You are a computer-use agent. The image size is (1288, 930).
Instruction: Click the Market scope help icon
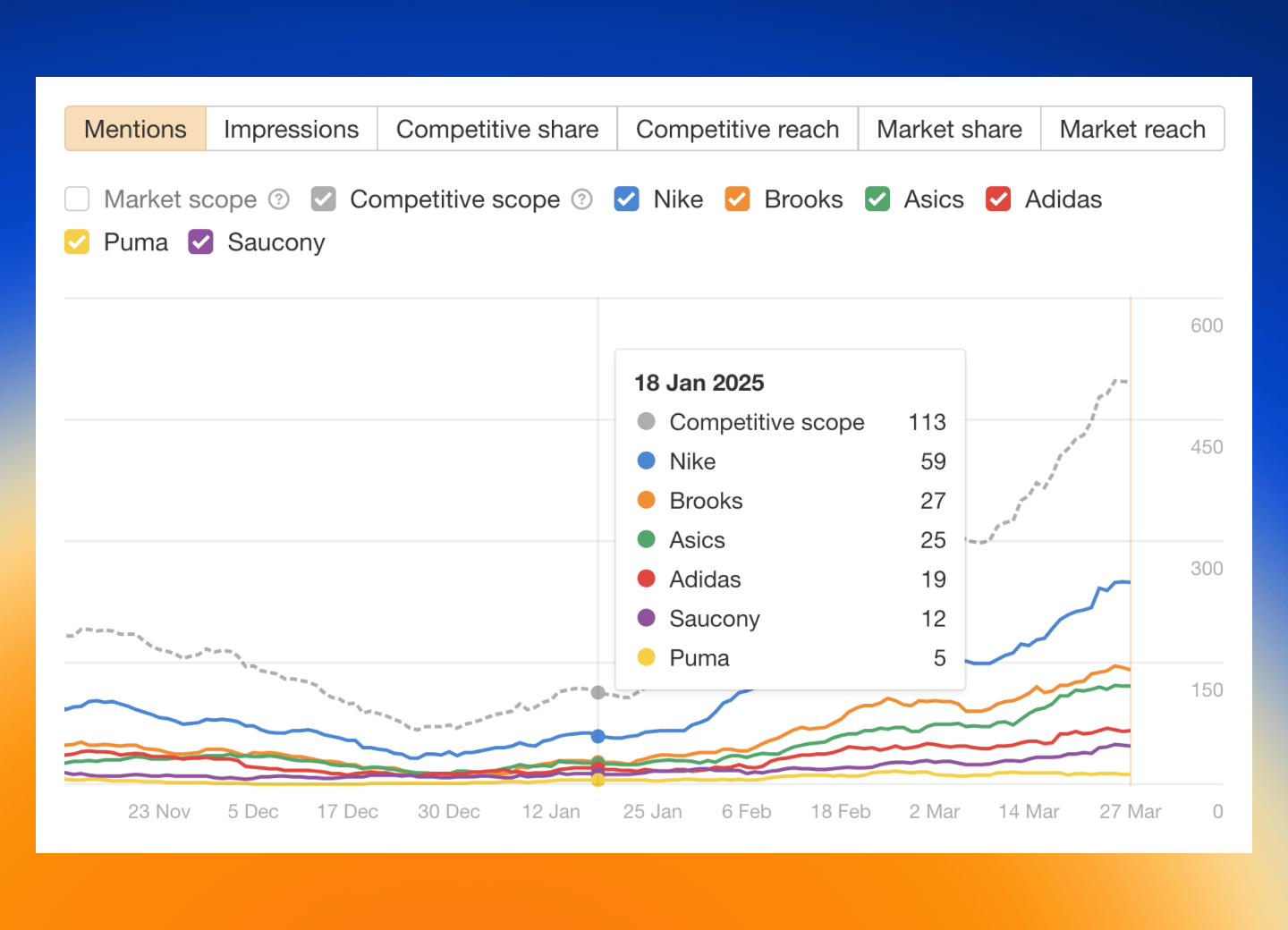tap(279, 199)
